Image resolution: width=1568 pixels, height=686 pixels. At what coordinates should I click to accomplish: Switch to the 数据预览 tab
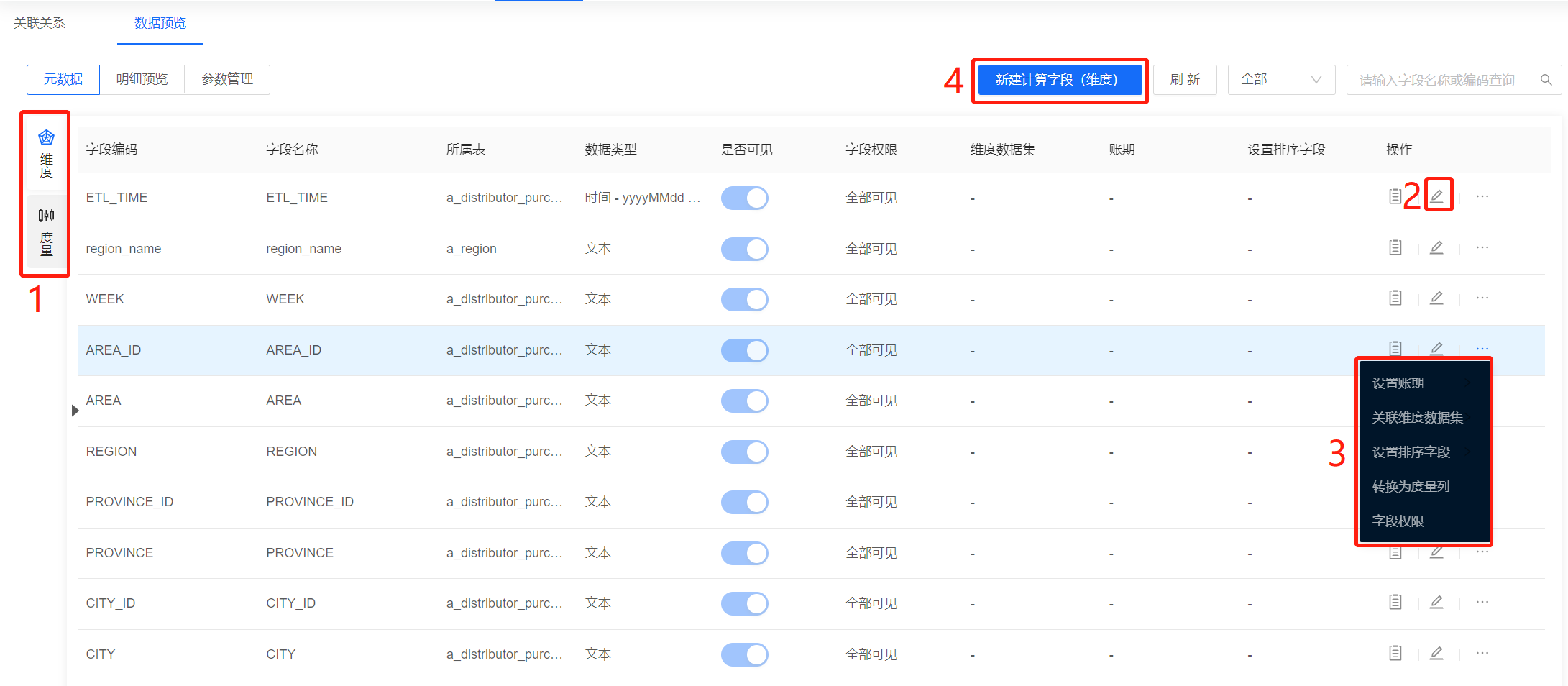160,23
